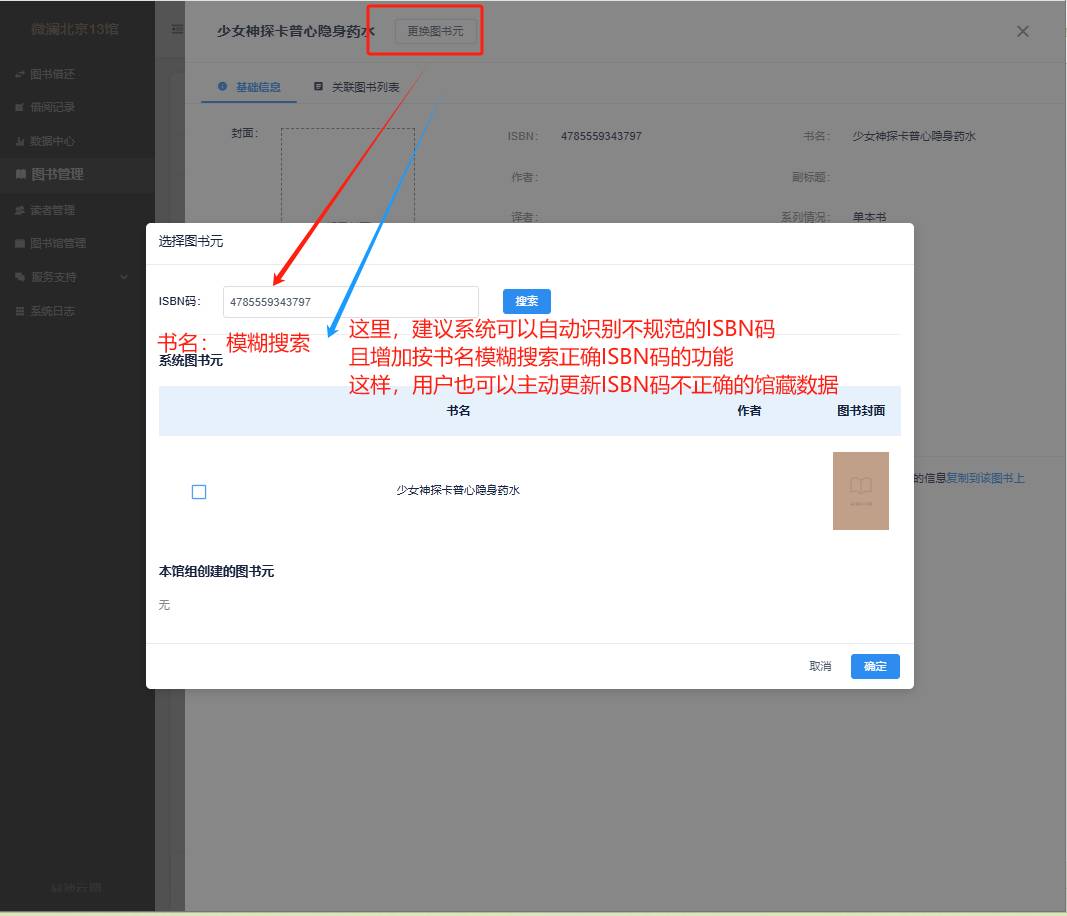Open the 服务支持 sidebar menu
This screenshot has width=1067, height=916.
click(54, 277)
